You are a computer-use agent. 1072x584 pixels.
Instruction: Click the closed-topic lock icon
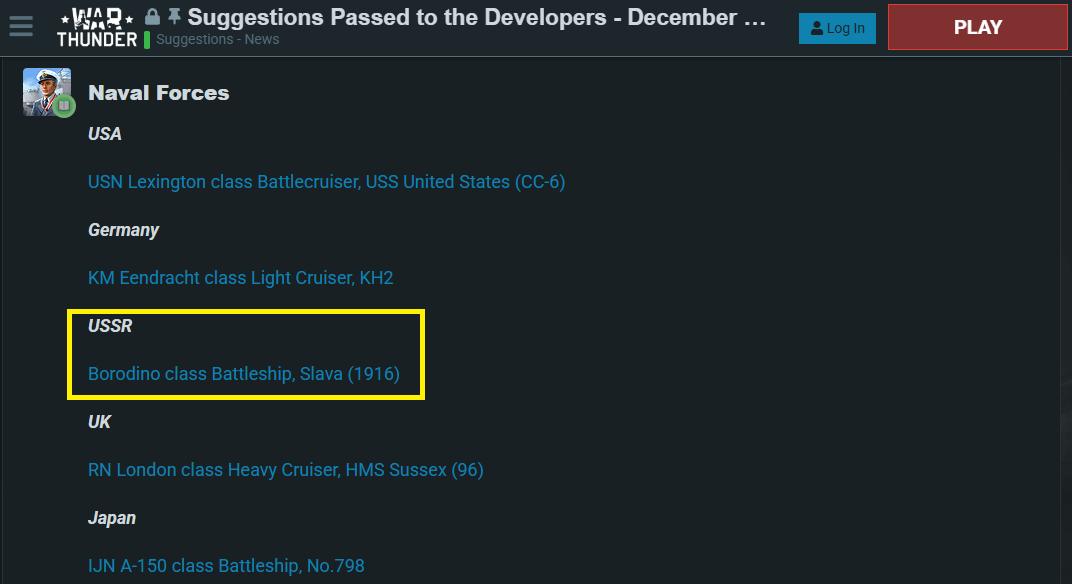(153, 17)
